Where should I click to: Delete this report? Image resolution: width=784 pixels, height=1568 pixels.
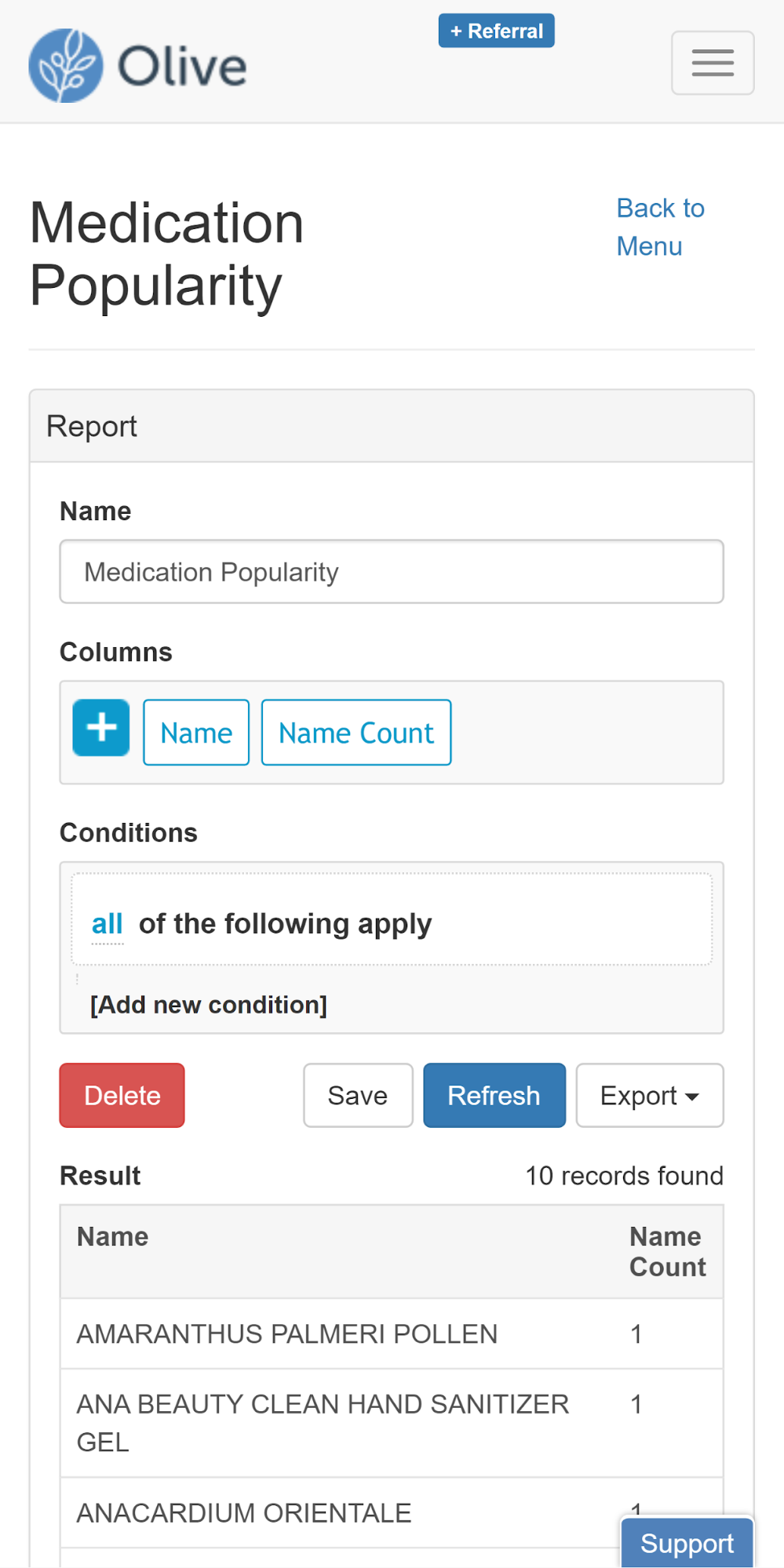point(122,1096)
